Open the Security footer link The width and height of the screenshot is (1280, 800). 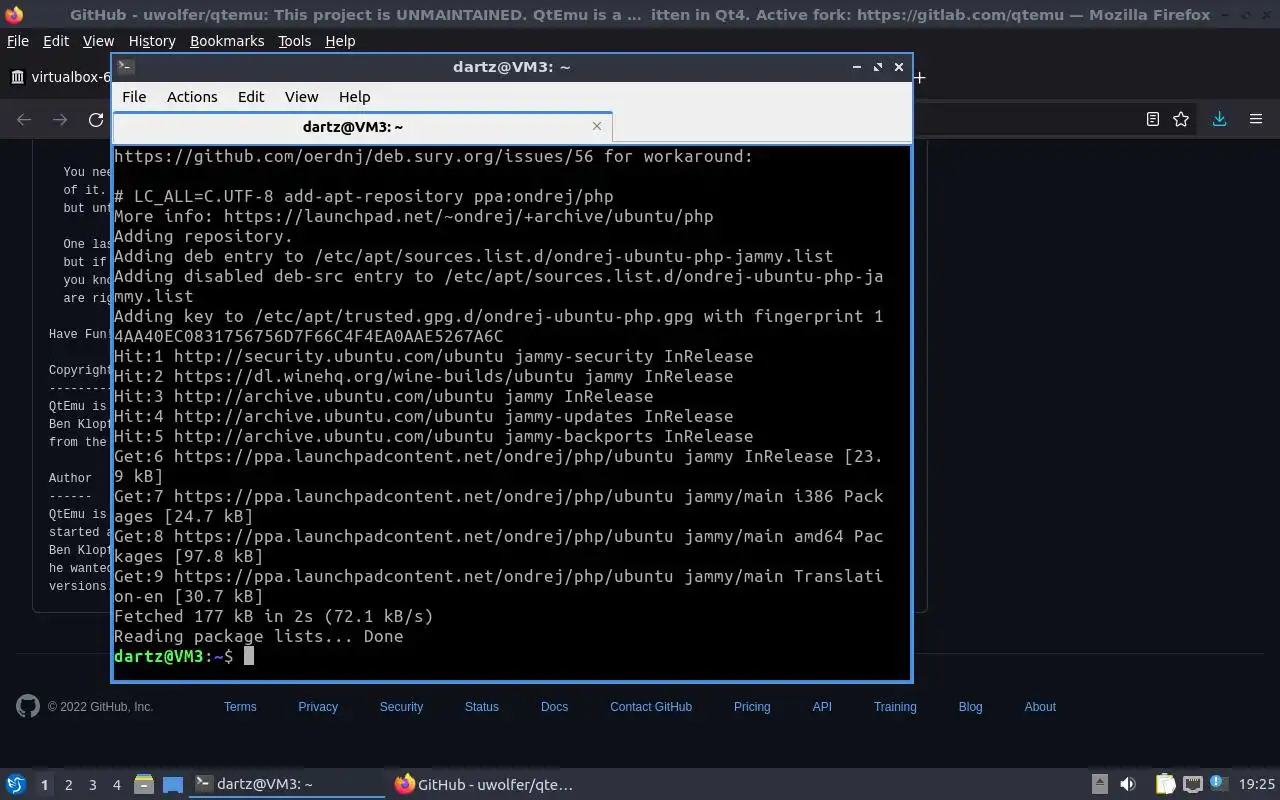[x=401, y=707]
